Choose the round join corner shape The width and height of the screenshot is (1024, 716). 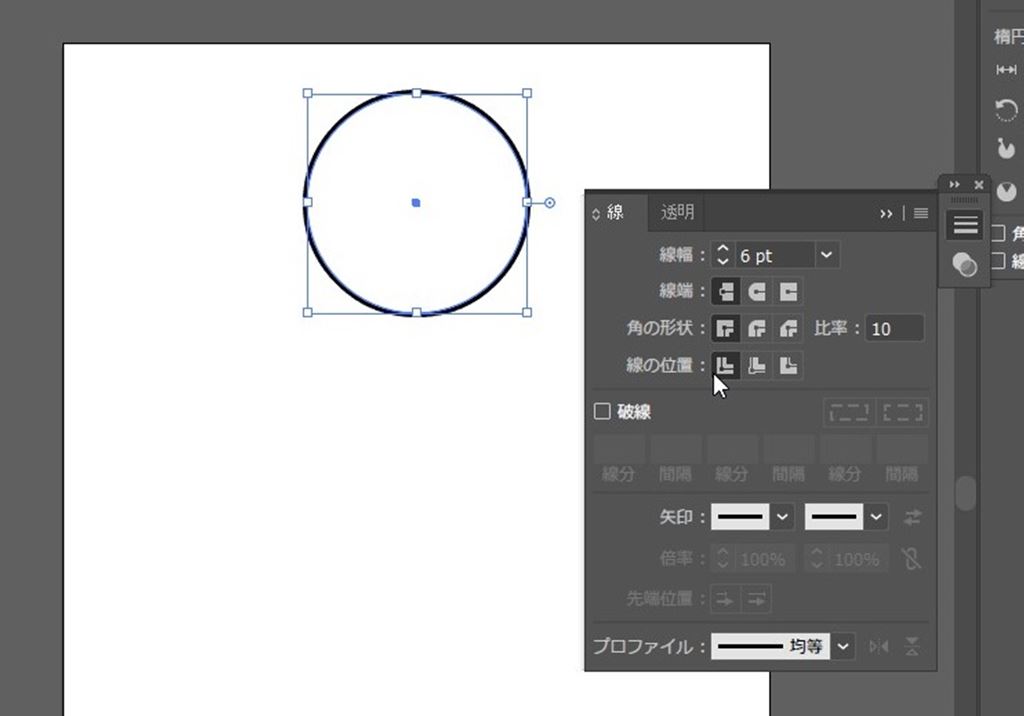pos(757,329)
